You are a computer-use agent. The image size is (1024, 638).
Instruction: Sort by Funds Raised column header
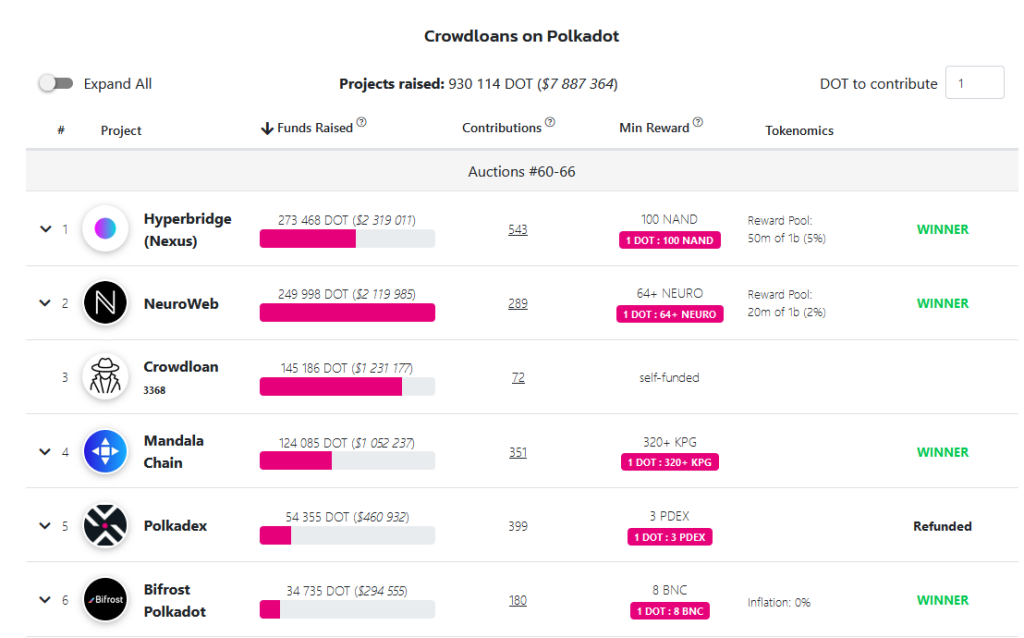click(x=314, y=128)
